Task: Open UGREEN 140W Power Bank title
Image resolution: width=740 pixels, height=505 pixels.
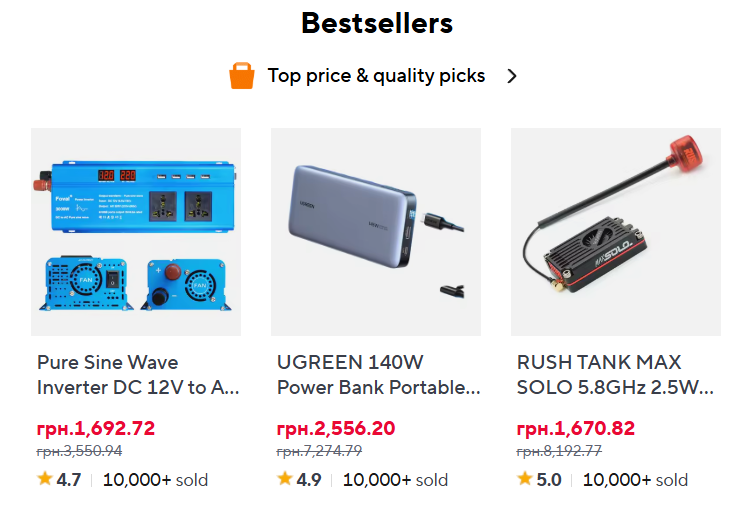Action: tap(378, 375)
